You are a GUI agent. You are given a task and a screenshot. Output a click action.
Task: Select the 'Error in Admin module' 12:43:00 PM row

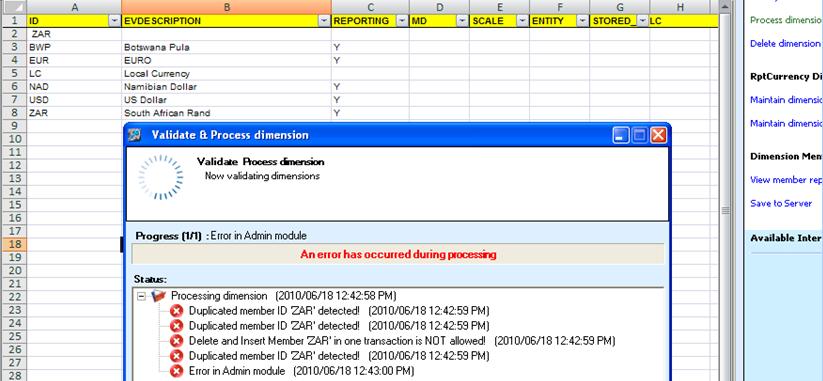[x=301, y=371]
